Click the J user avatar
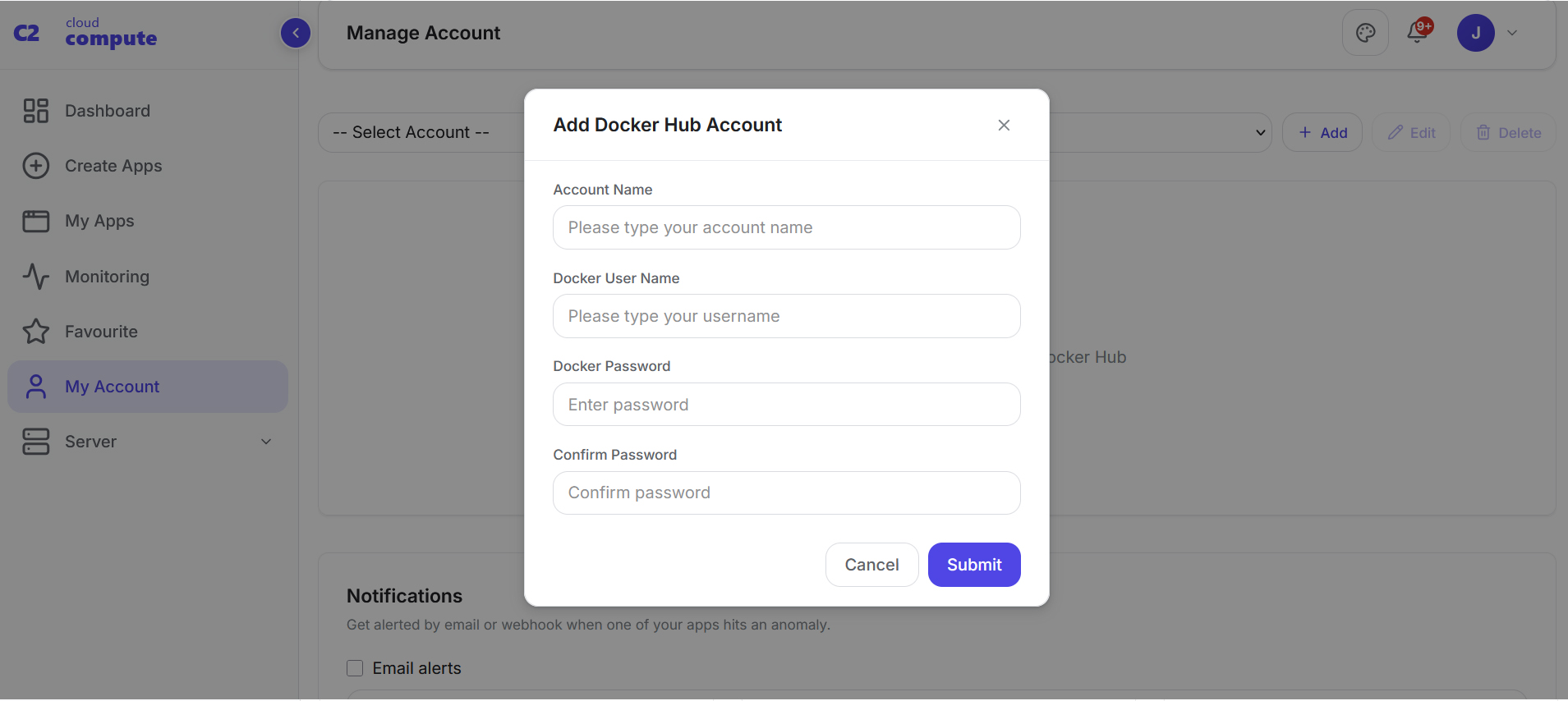1568x701 pixels. coord(1476,33)
